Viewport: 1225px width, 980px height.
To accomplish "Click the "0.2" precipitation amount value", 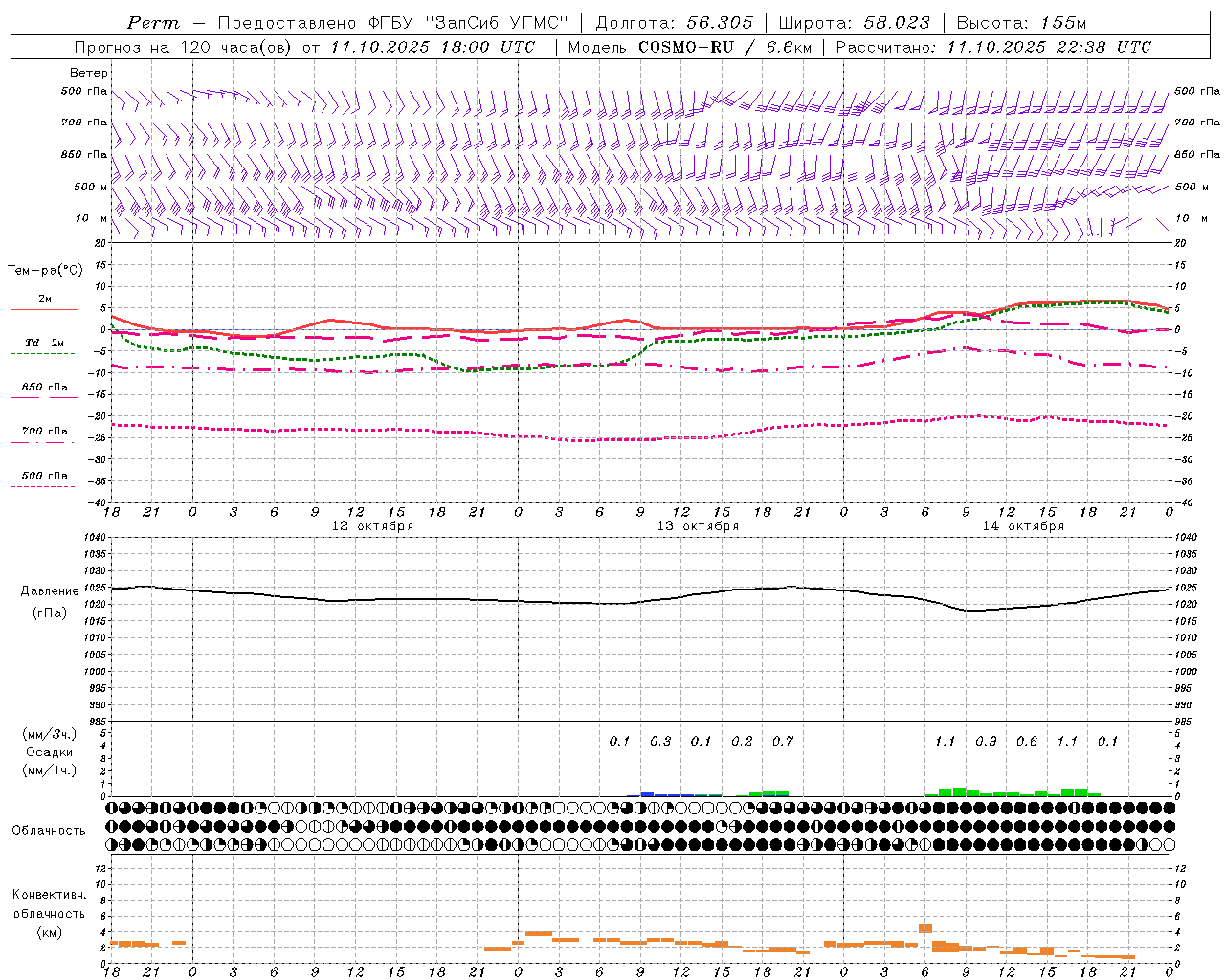I will pyautogui.click(x=742, y=742).
